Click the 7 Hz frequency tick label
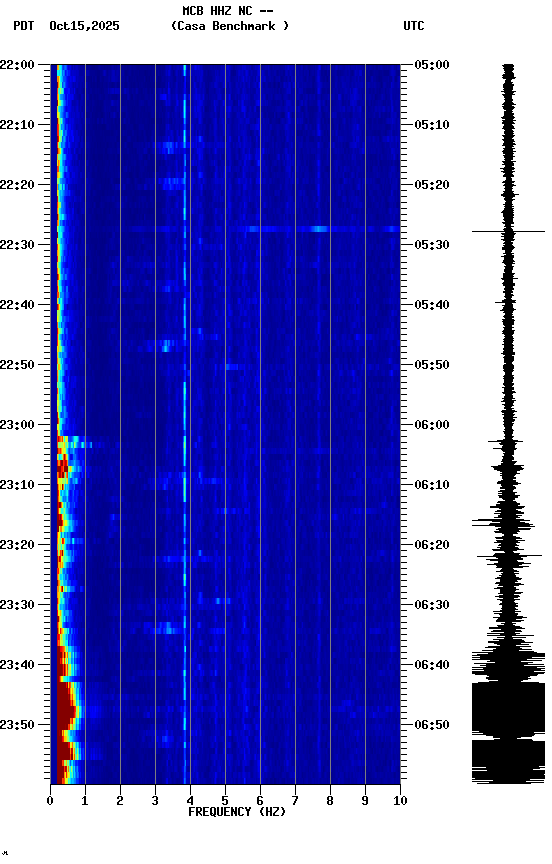 295,802
